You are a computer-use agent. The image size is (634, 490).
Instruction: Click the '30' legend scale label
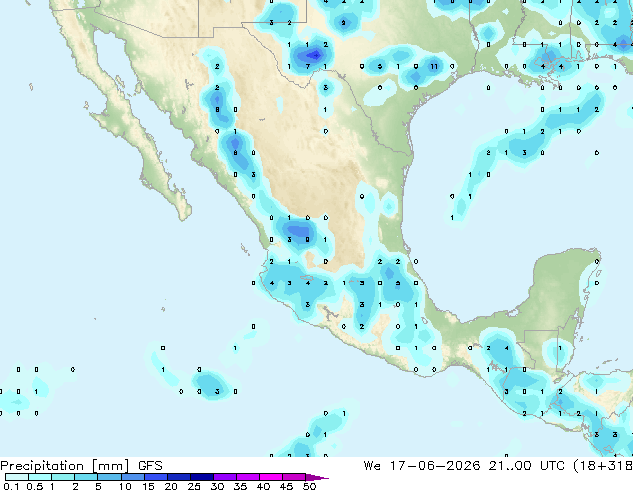[x=217, y=486]
